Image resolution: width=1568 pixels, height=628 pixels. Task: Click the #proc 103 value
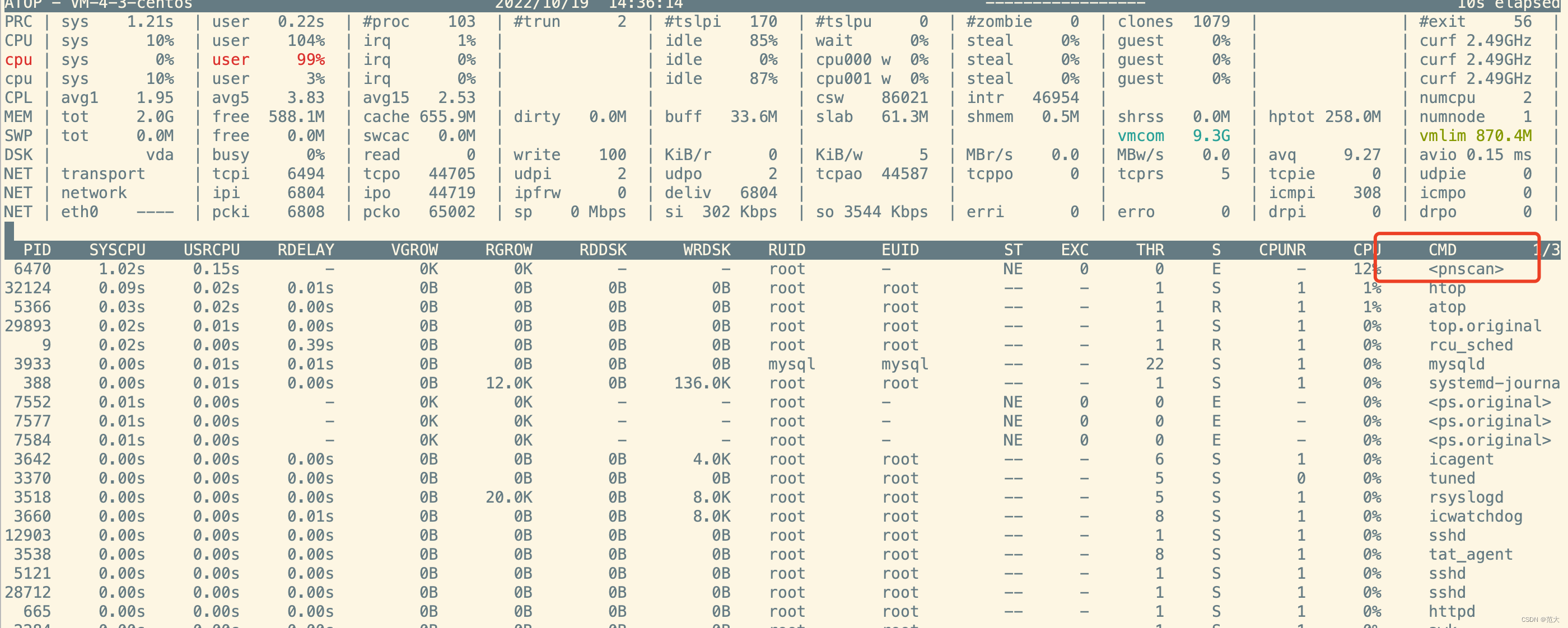(419, 21)
